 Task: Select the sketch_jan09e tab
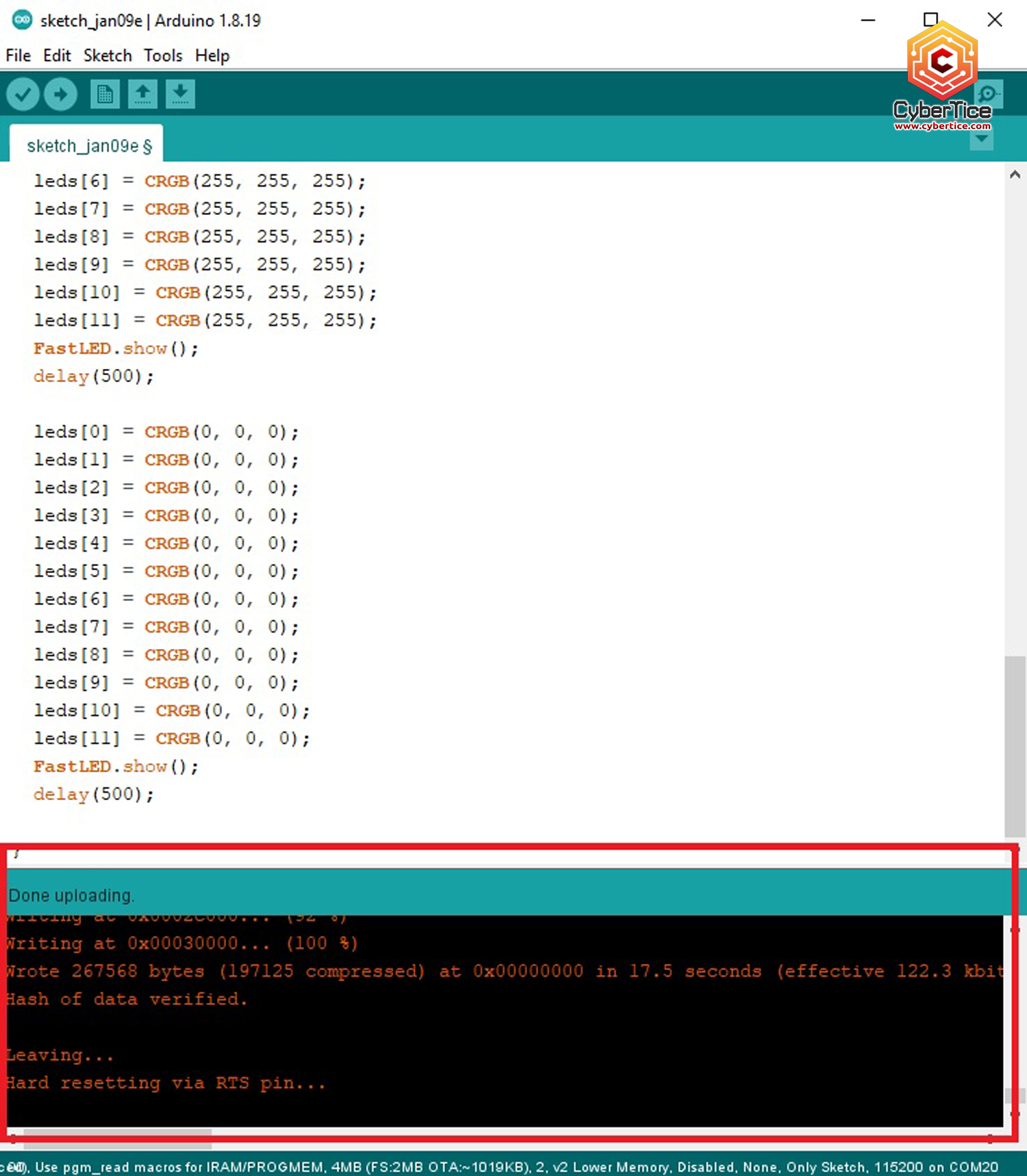click(87, 146)
